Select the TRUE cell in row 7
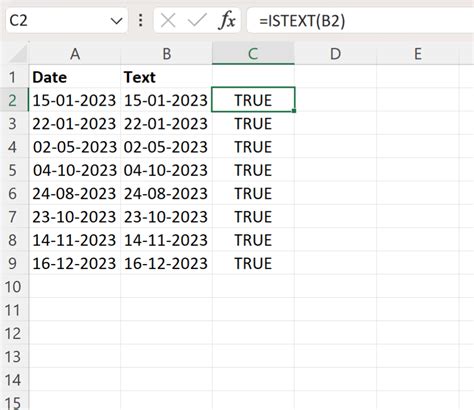 point(253,217)
